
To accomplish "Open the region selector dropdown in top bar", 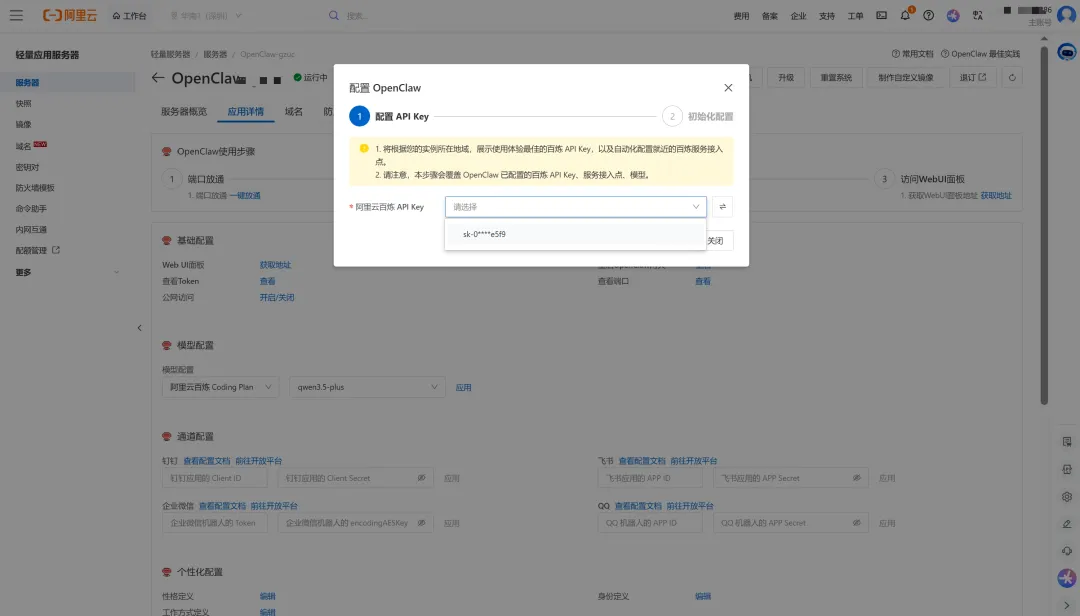I will click(206, 15).
